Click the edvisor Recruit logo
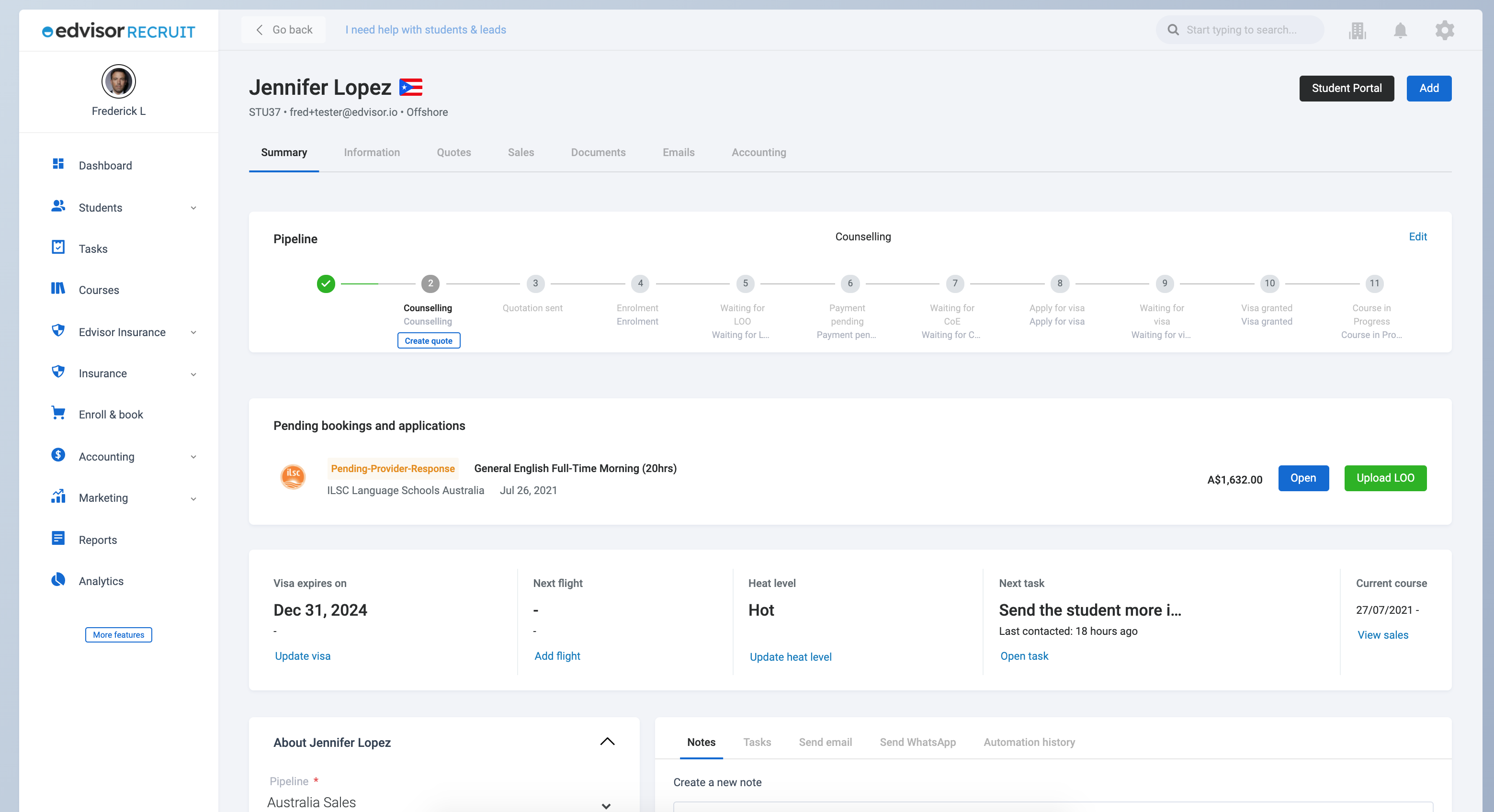This screenshot has width=1494, height=812. (x=118, y=31)
